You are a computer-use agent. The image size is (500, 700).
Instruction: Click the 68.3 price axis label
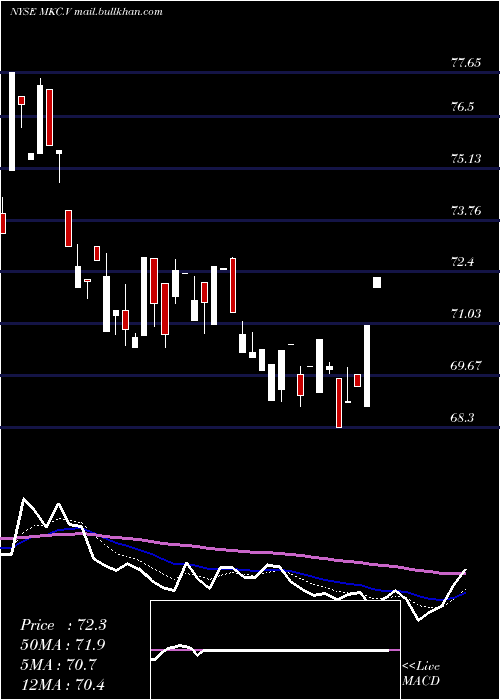point(463,417)
